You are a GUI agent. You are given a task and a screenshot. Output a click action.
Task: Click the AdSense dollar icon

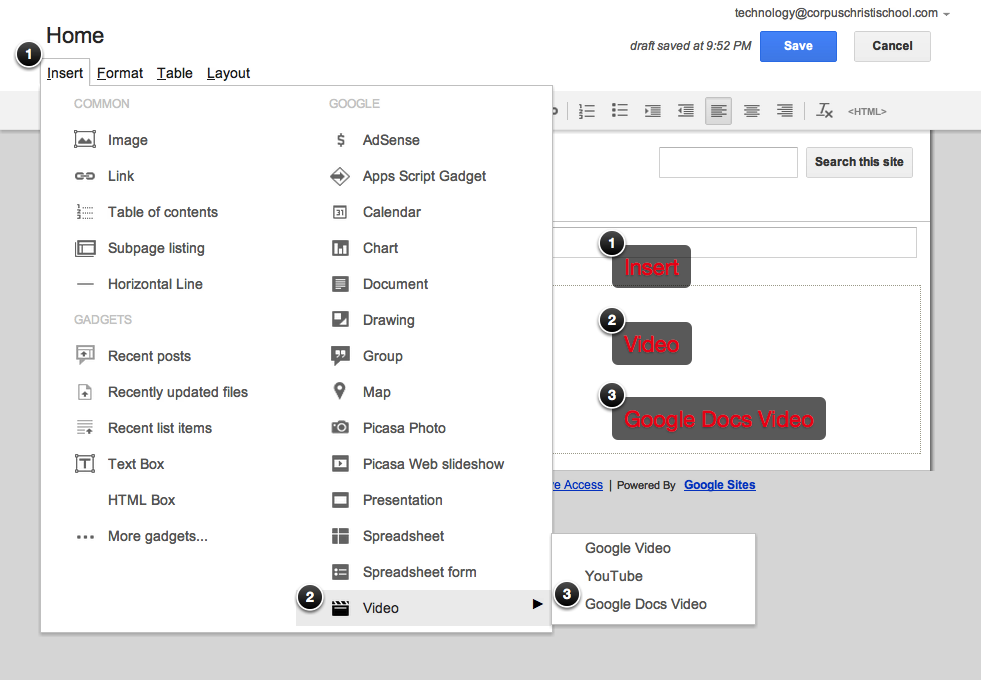click(x=340, y=140)
